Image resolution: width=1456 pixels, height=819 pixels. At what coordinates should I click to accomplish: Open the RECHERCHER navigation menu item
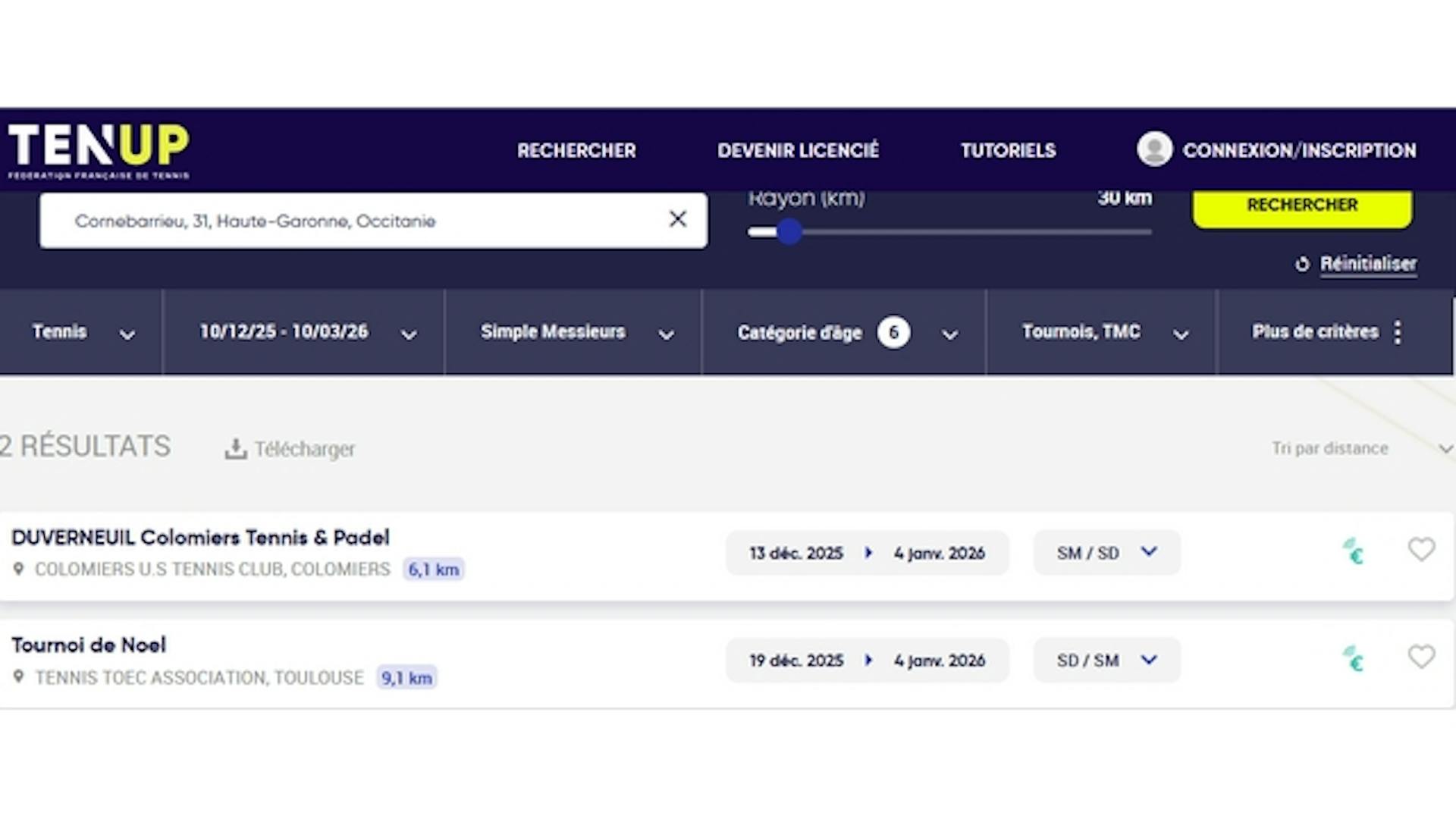click(x=576, y=150)
